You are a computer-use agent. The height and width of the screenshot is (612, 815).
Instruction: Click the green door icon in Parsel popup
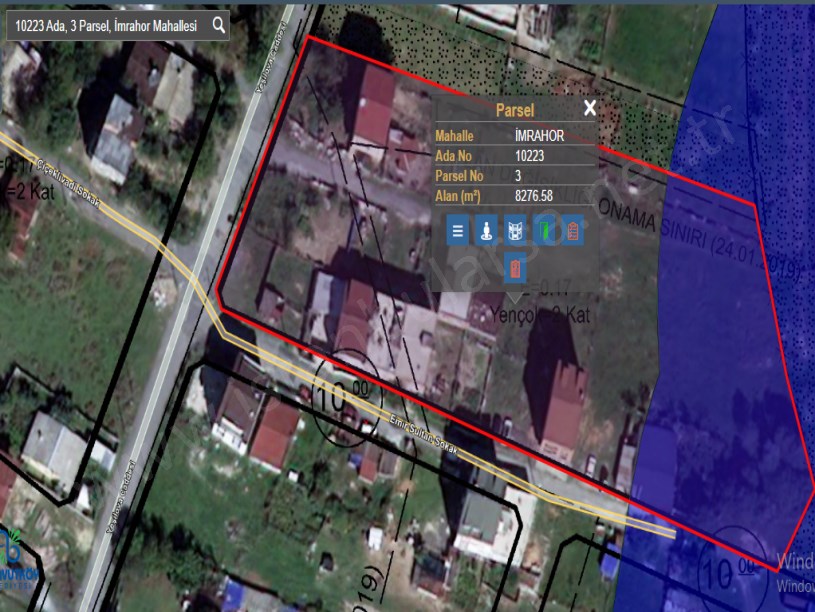click(544, 231)
